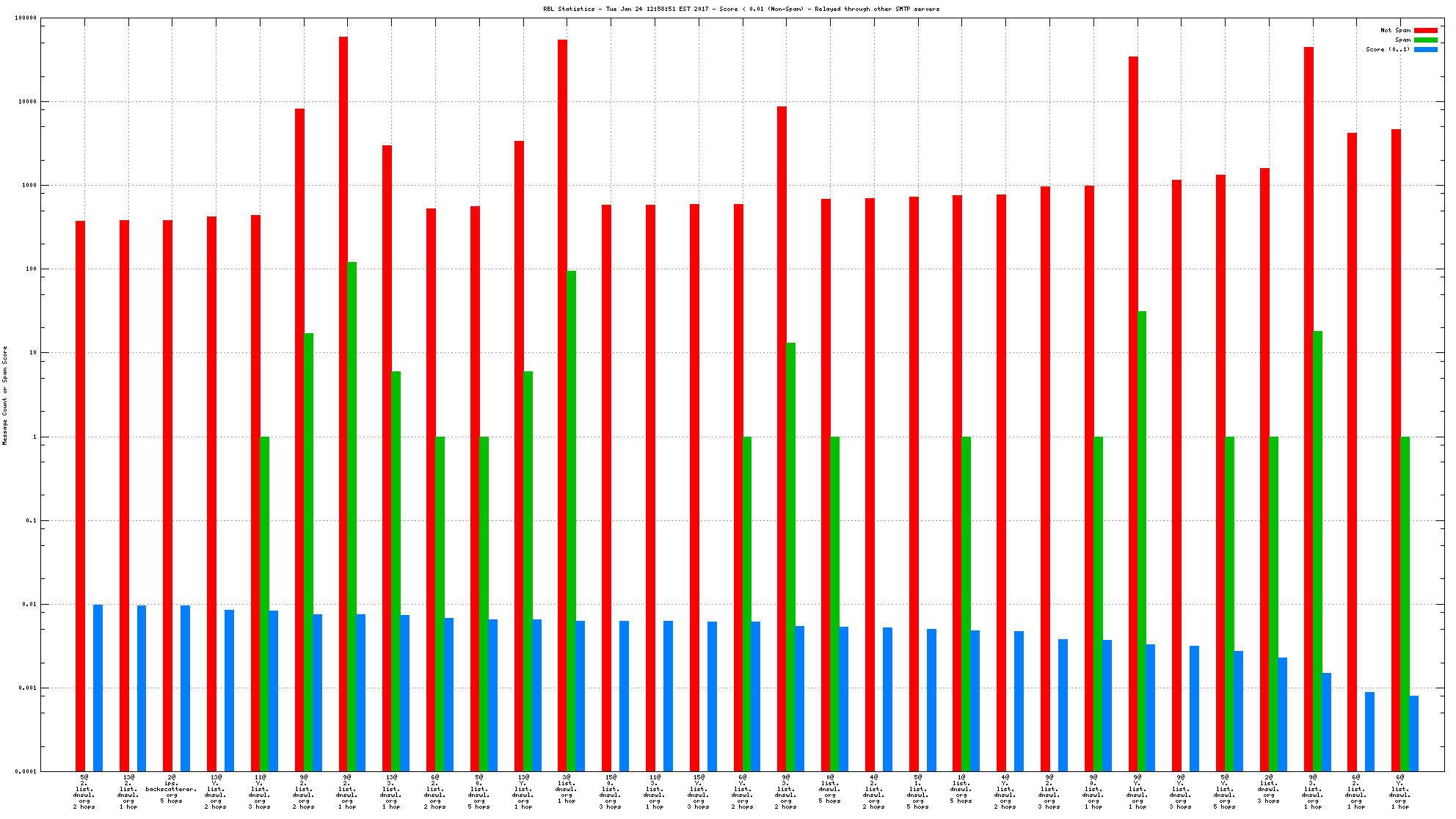Click the leftmost red Not Spam bar
The width and height of the screenshot is (1456, 819).
pyautogui.click(x=80, y=495)
